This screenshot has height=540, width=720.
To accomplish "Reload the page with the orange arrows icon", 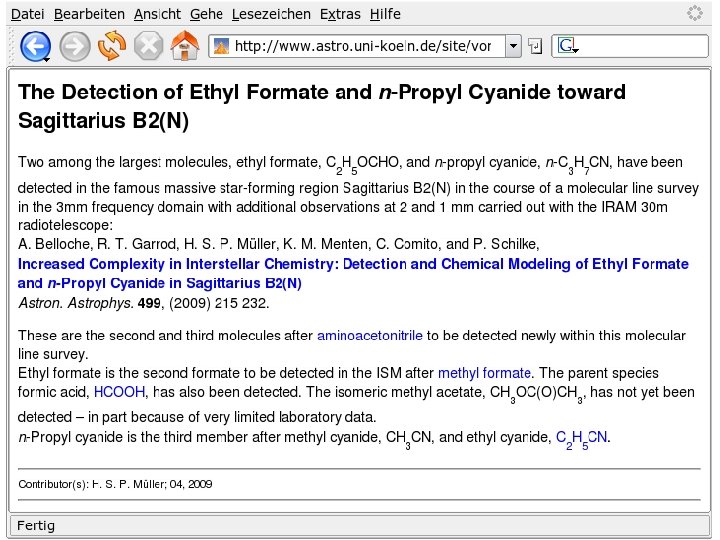I will pos(112,45).
